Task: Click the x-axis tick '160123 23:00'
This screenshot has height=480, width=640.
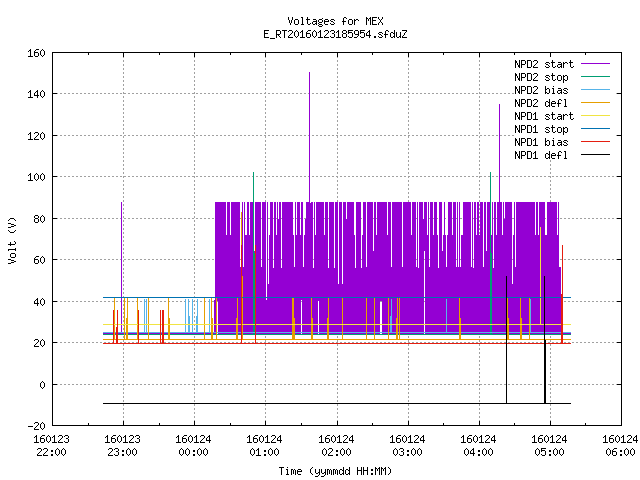Action: point(122,446)
